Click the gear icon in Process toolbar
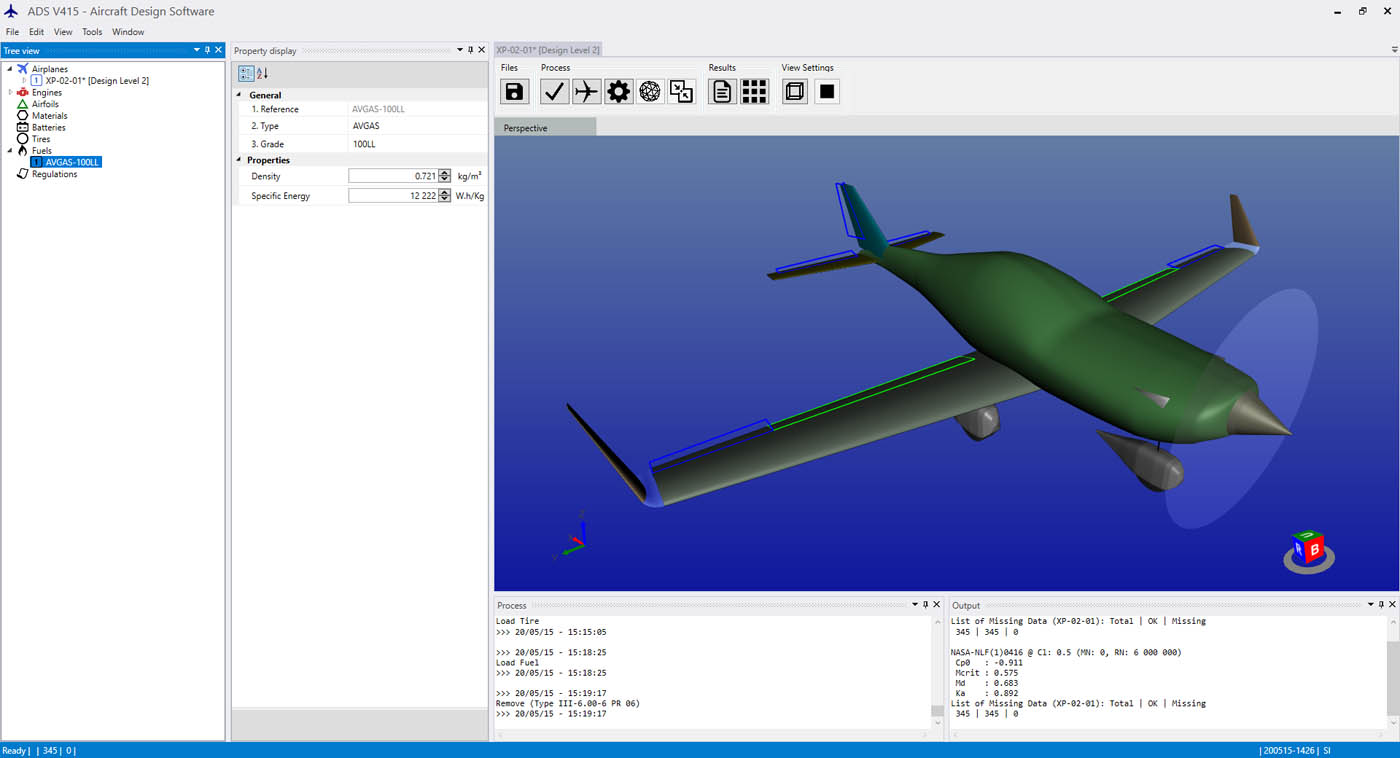This screenshot has width=1400, height=758. (619, 92)
